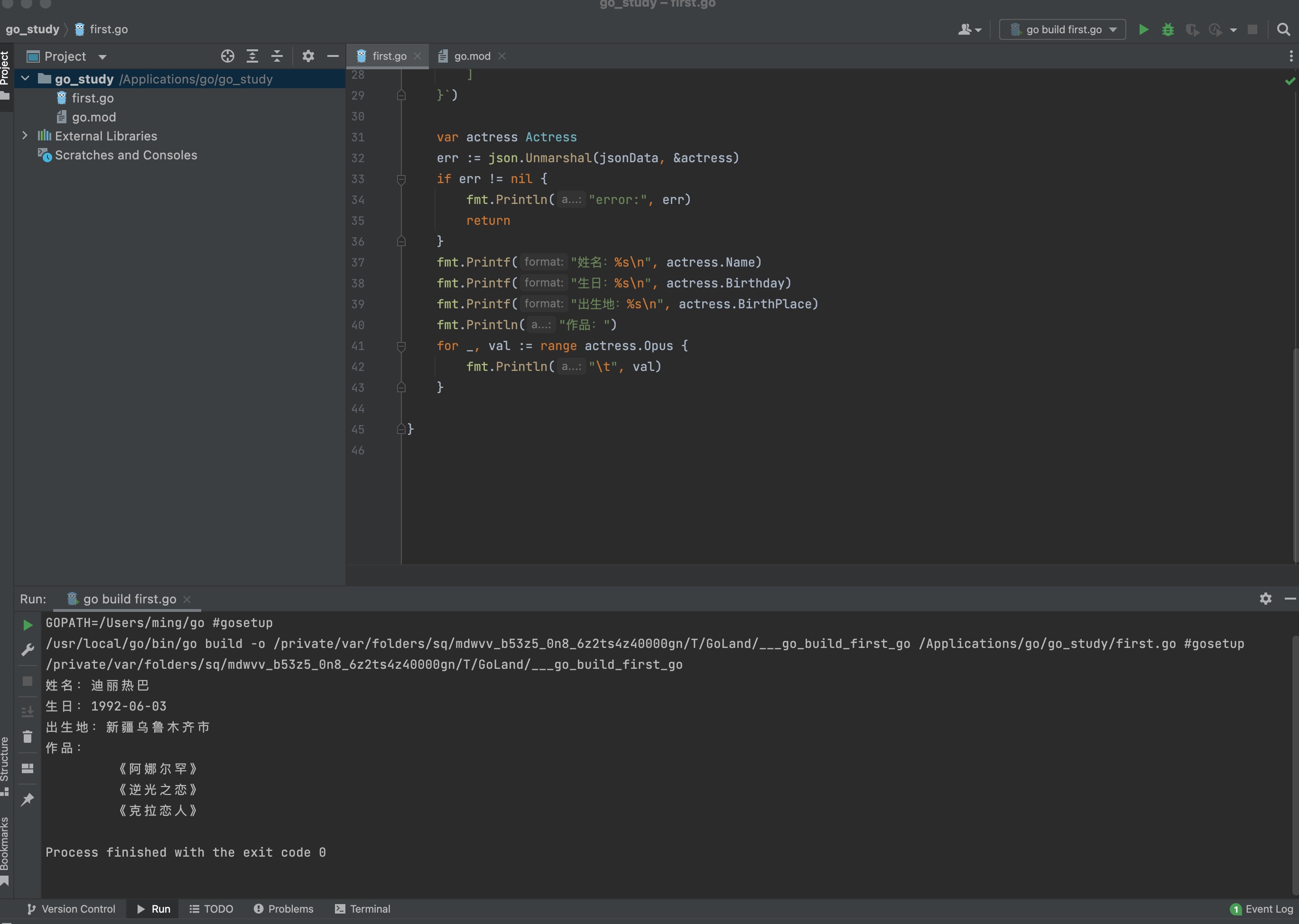The width and height of the screenshot is (1299, 924).
Task: Click the Run menu in bottom bar
Action: 160,908
